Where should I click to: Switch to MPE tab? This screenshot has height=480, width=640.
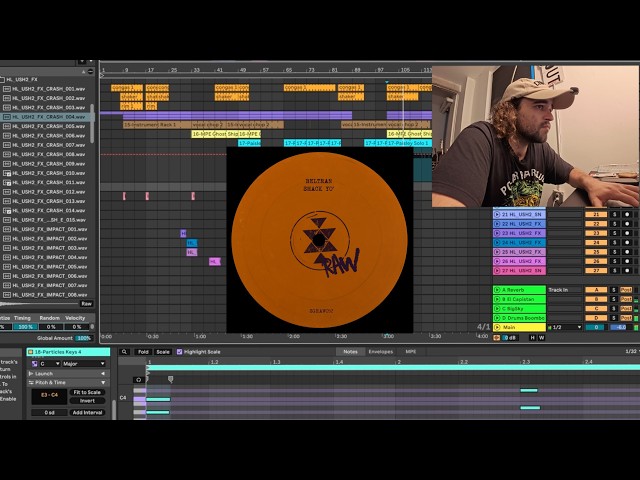click(x=411, y=352)
